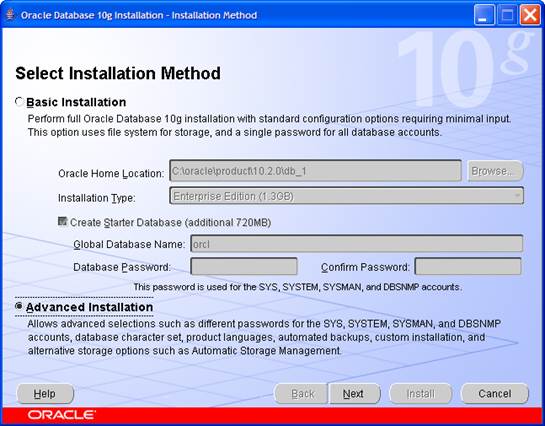This screenshot has height=426, width=545.
Task: Click the Oracle logo in footer
Action: pos(61,415)
